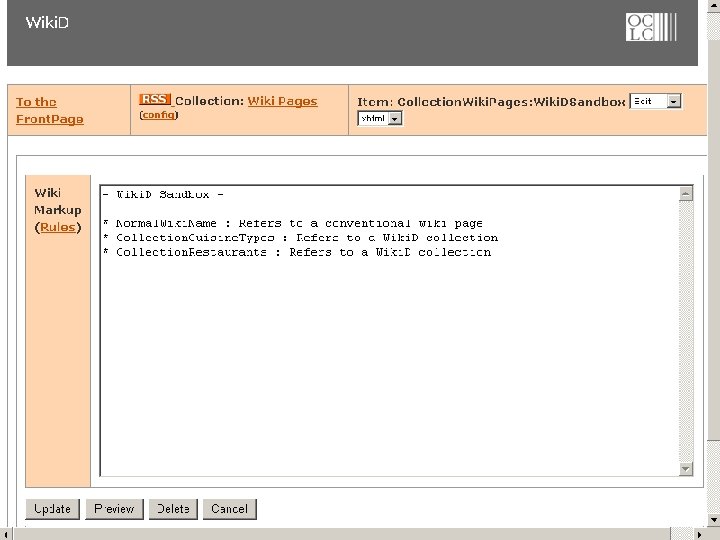The image size is (720, 540).
Task: Click the page scrollbar down arrow
Action: [714, 520]
